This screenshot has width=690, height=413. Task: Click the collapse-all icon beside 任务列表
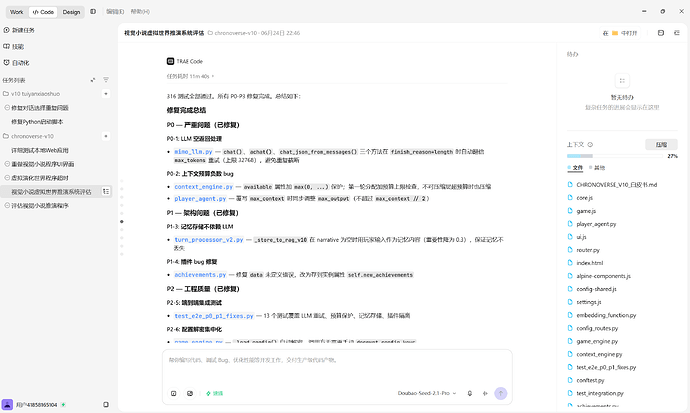(93, 80)
